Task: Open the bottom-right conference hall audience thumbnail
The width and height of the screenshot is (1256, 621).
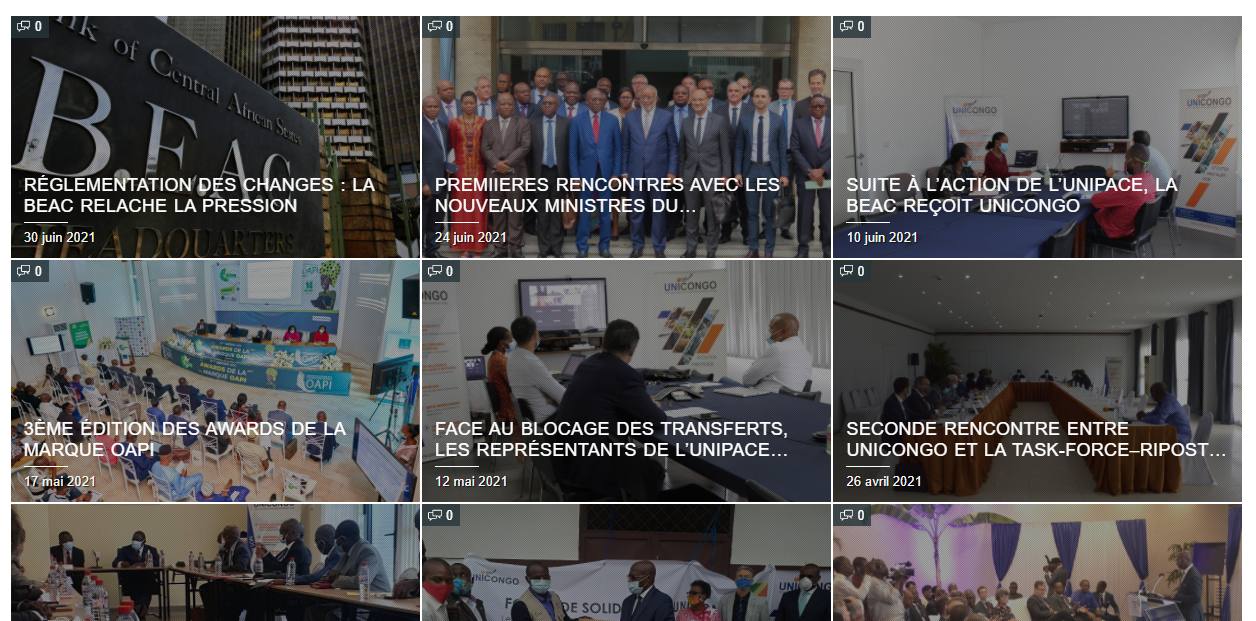Action: pyautogui.click(x=1037, y=562)
